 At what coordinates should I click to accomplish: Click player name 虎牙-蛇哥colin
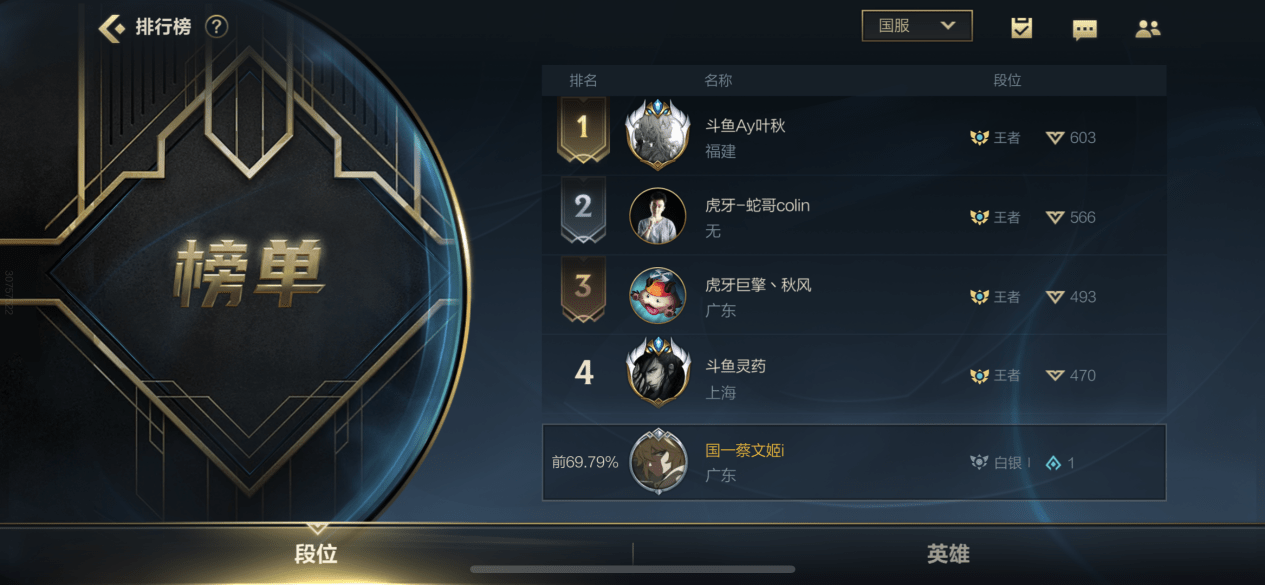(757, 205)
